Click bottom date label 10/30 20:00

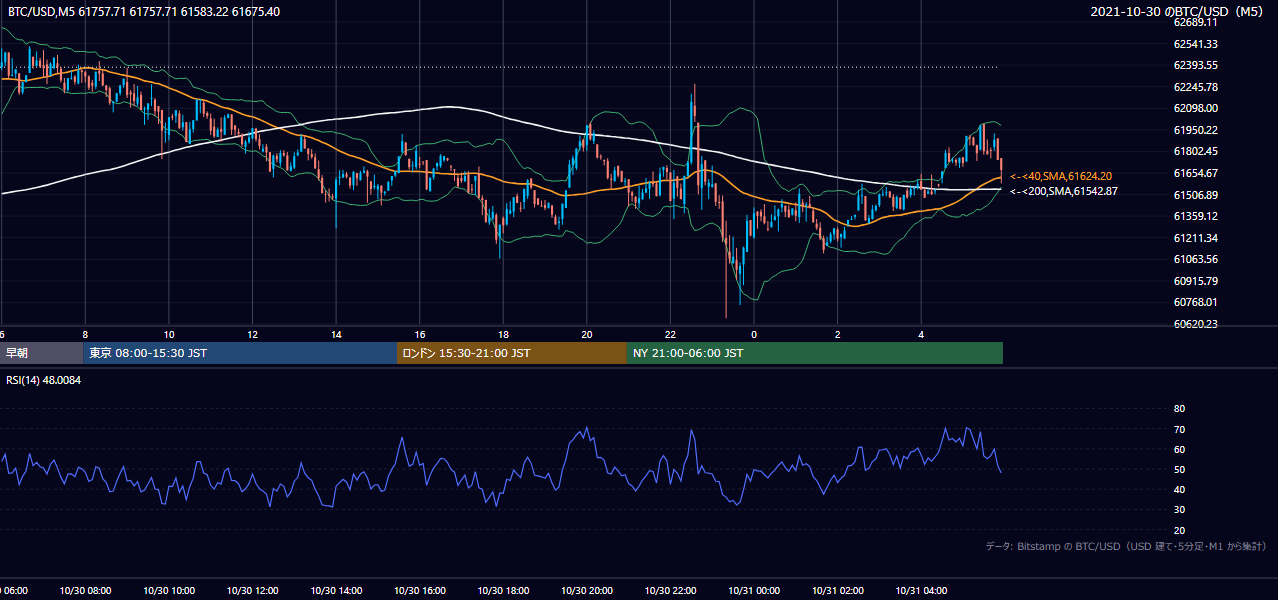tap(587, 591)
